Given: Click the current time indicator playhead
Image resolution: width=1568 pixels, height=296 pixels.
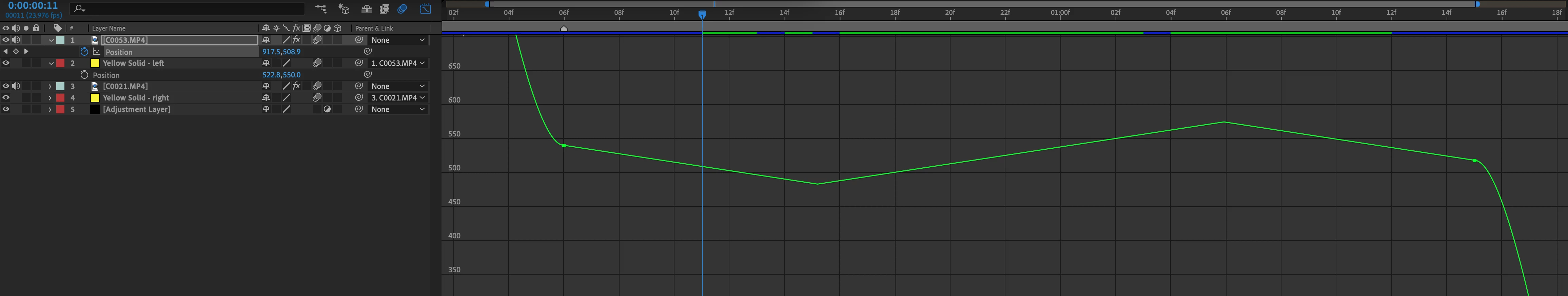Looking at the screenshot, I should tap(702, 15).
